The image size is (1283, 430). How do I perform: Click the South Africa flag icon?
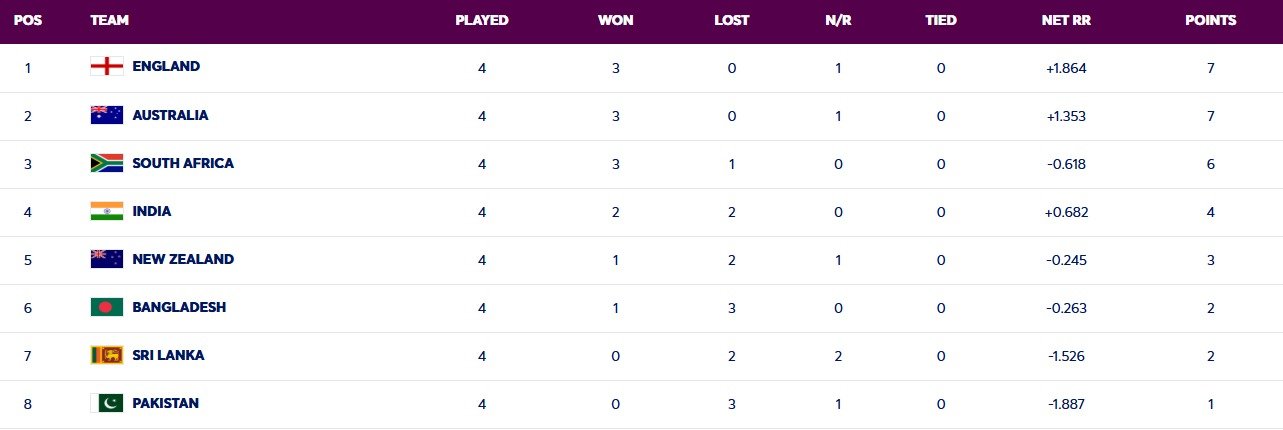(106, 163)
